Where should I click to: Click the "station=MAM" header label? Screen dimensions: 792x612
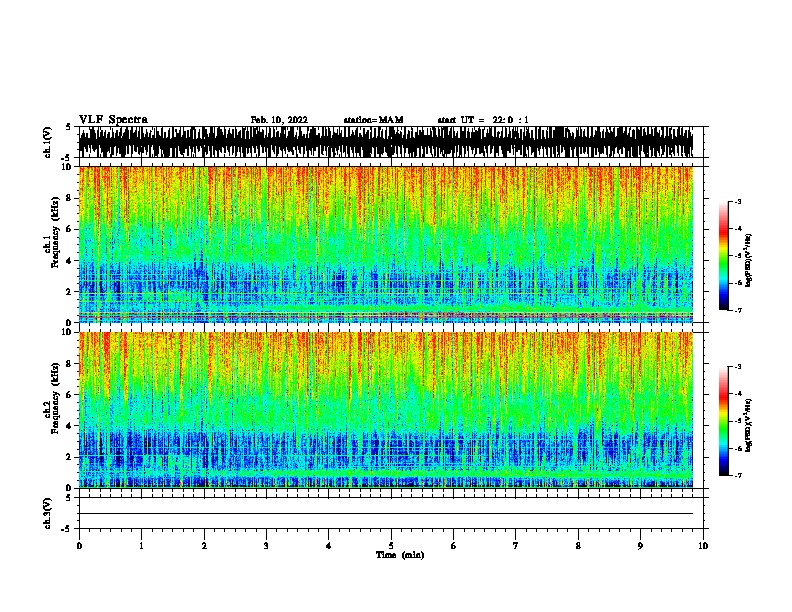point(373,120)
